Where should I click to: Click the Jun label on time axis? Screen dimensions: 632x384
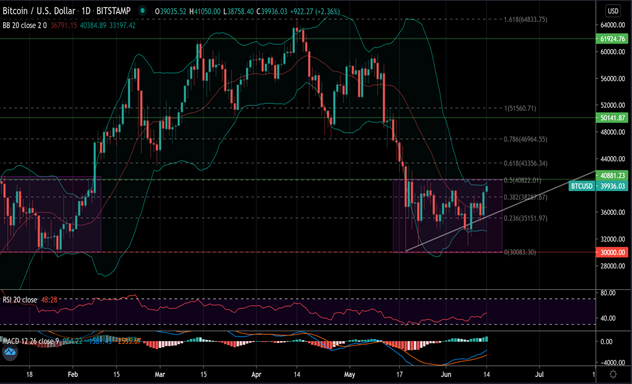click(x=446, y=374)
